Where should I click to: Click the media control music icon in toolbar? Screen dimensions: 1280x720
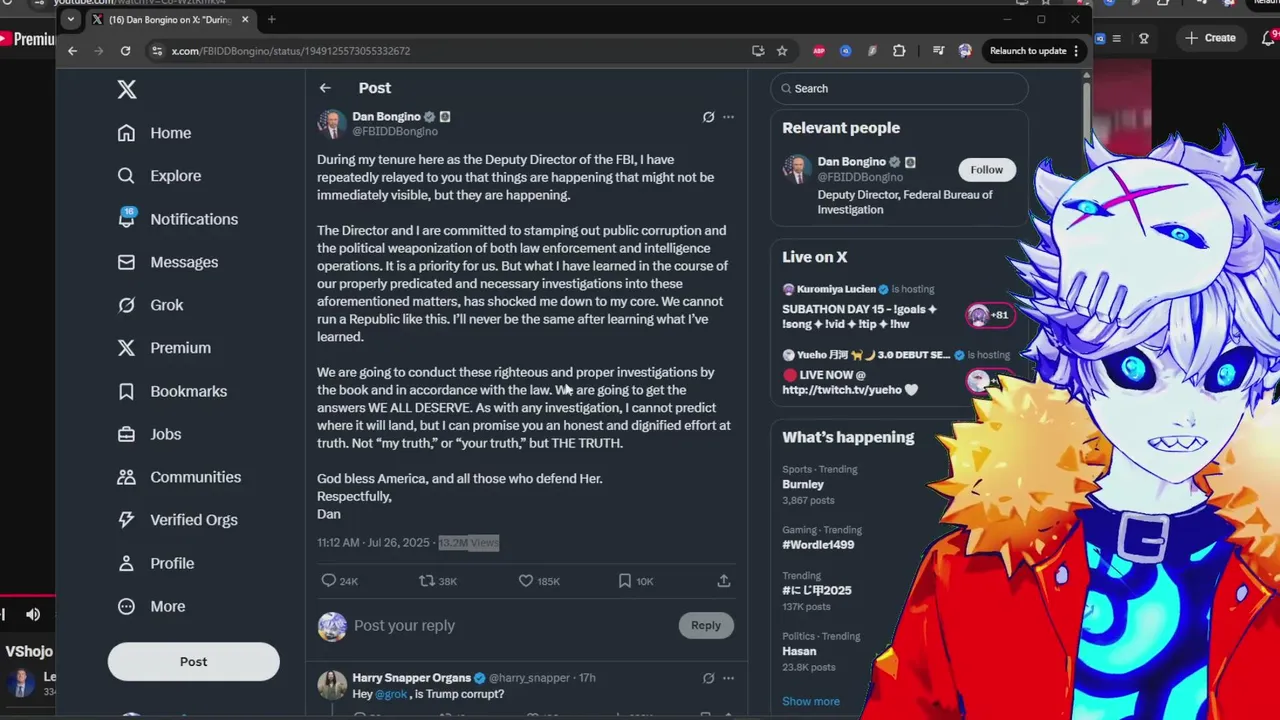(x=938, y=51)
